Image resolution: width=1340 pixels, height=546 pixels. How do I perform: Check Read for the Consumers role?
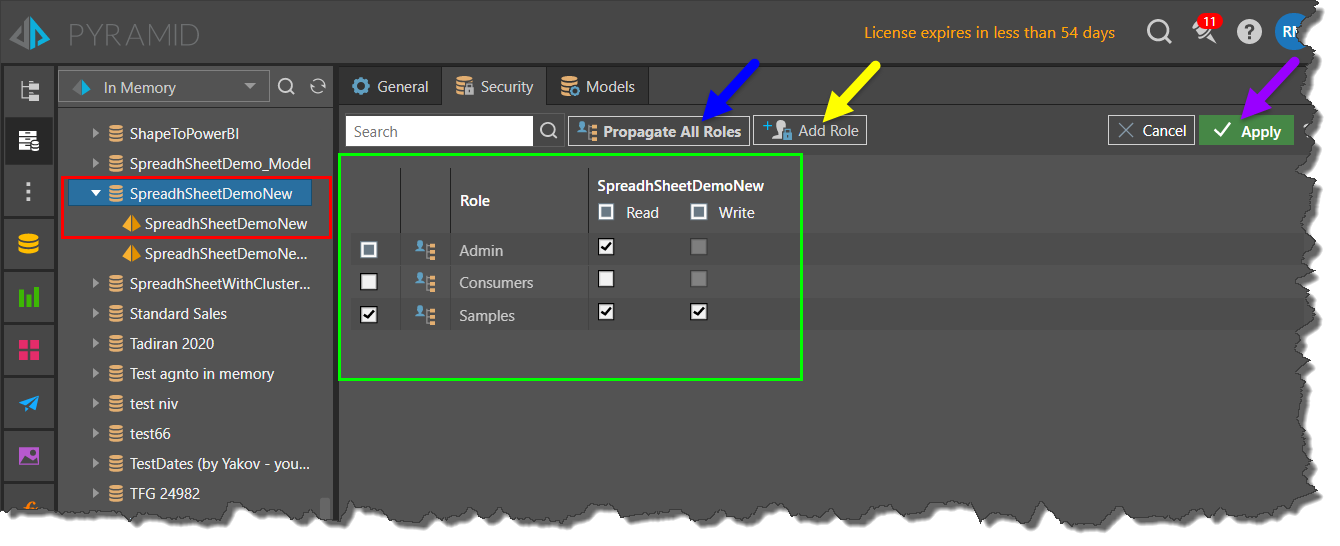[606, 279]
